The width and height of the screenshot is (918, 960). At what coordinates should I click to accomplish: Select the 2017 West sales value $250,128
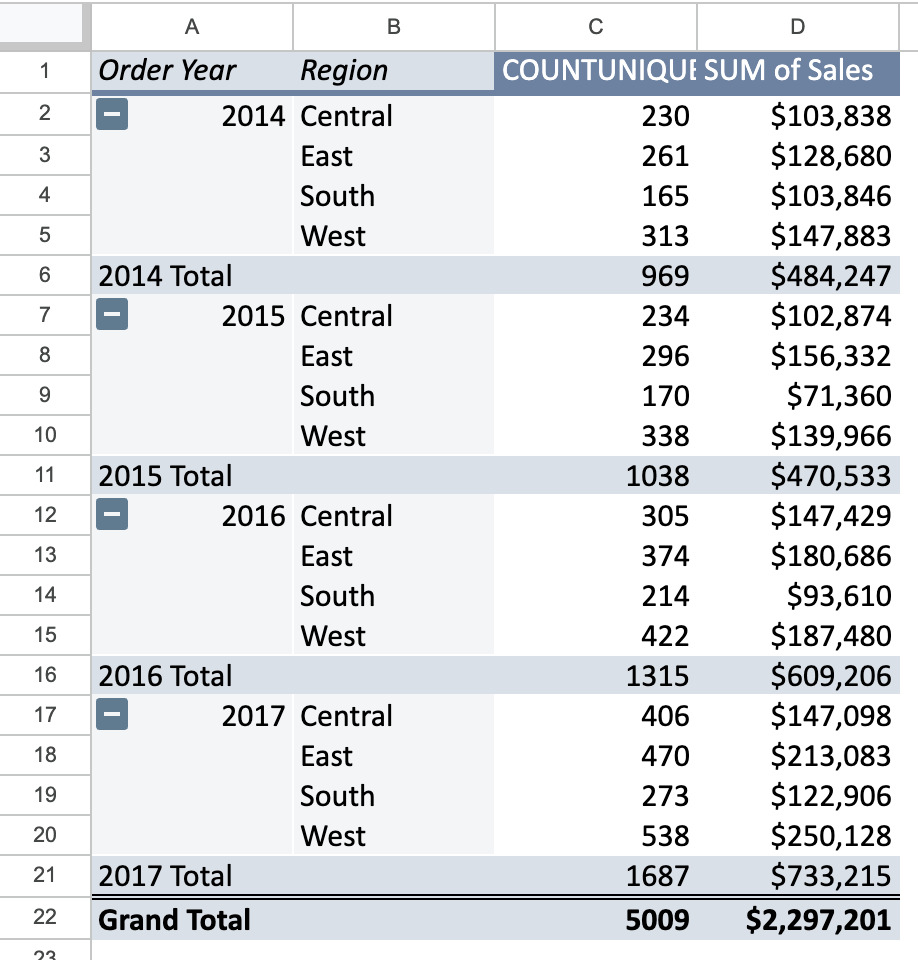point(829,836)
